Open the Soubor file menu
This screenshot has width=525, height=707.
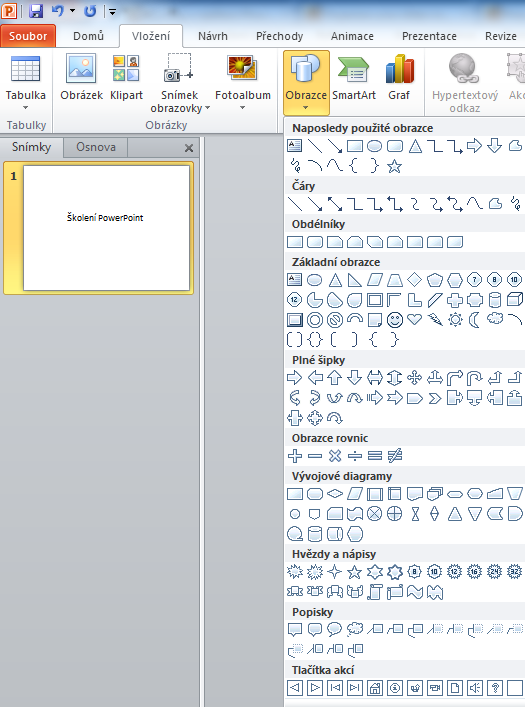[x=28, y=36]
